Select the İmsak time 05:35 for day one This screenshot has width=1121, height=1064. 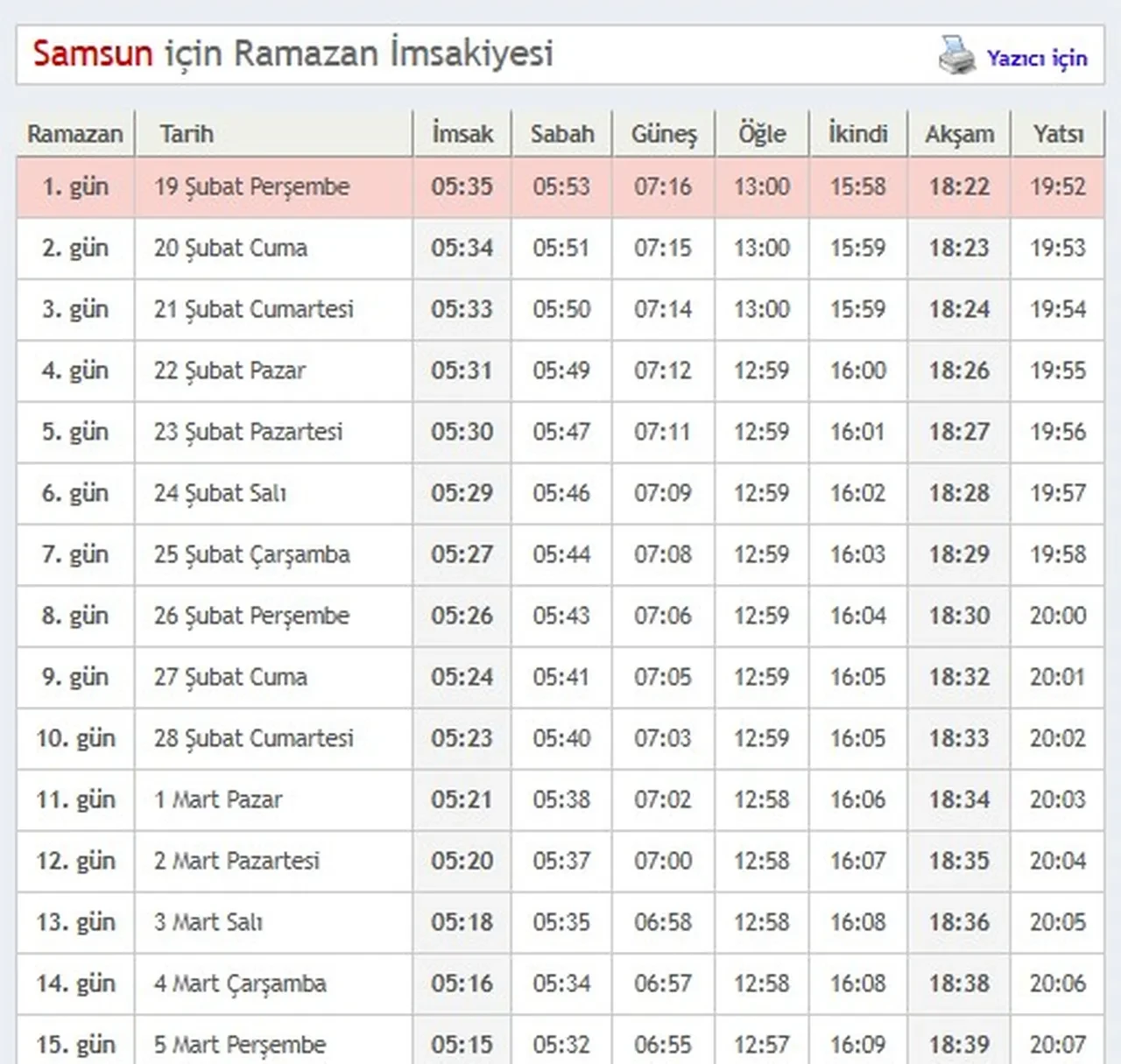tap(462, 187)
